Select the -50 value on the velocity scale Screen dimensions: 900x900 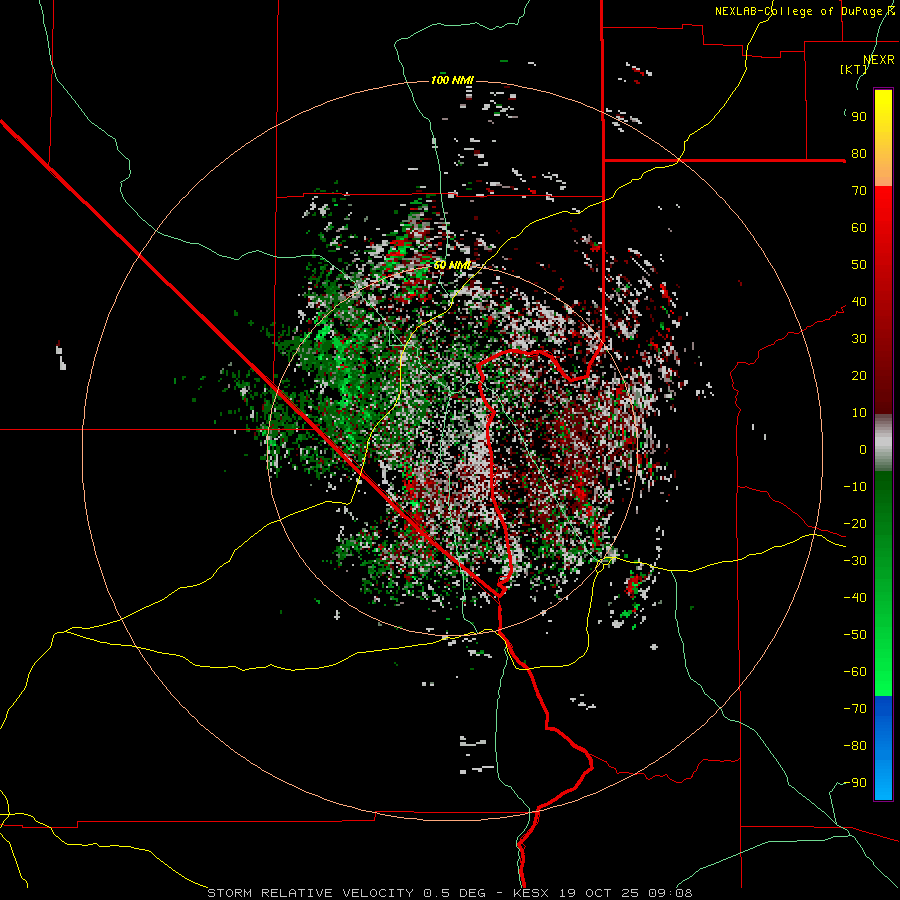(x=855, y=635)
